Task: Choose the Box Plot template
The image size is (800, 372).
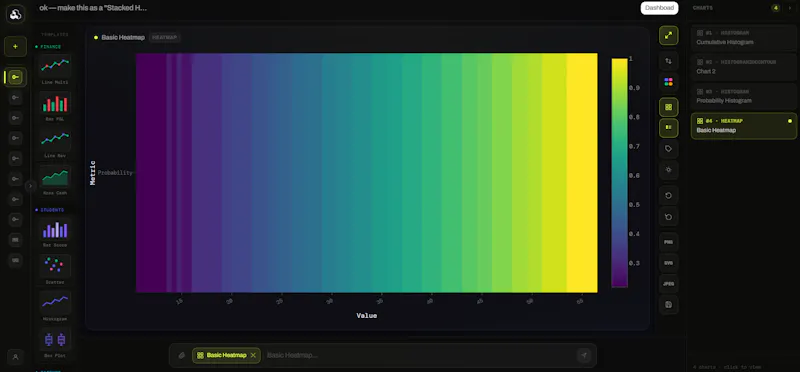Action: (55, 343)
